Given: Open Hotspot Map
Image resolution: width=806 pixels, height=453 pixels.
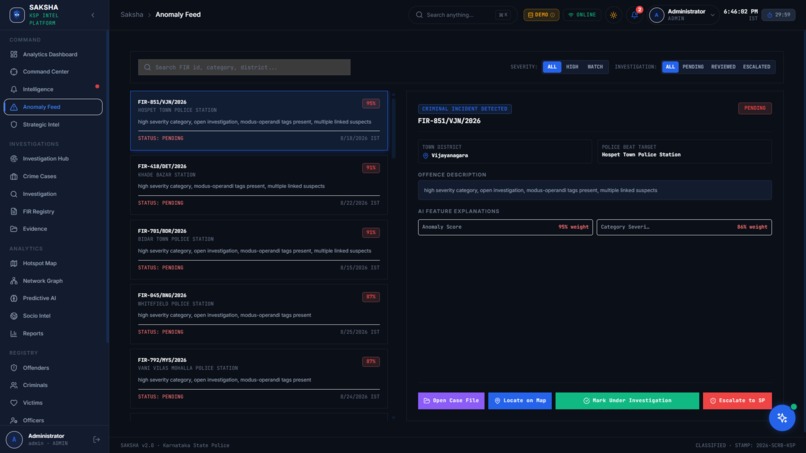Looking at the screenshot, I should [39, 263].
